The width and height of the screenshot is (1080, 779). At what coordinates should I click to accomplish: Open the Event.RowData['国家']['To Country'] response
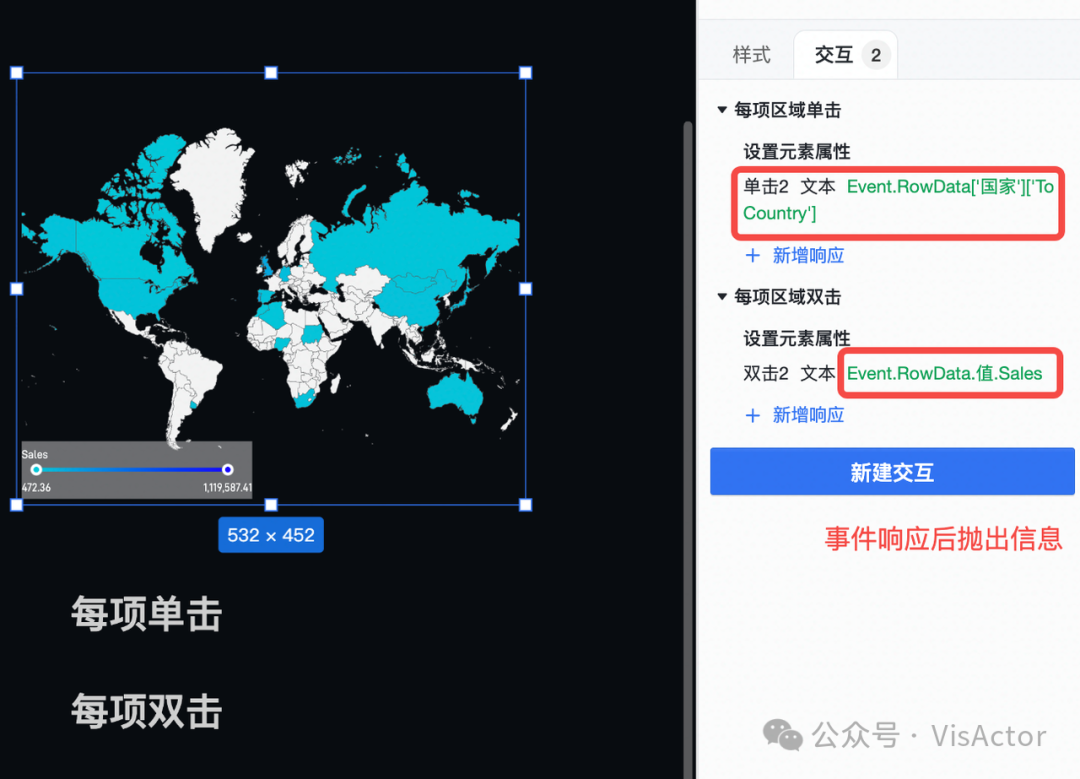[x=897, y=200]
